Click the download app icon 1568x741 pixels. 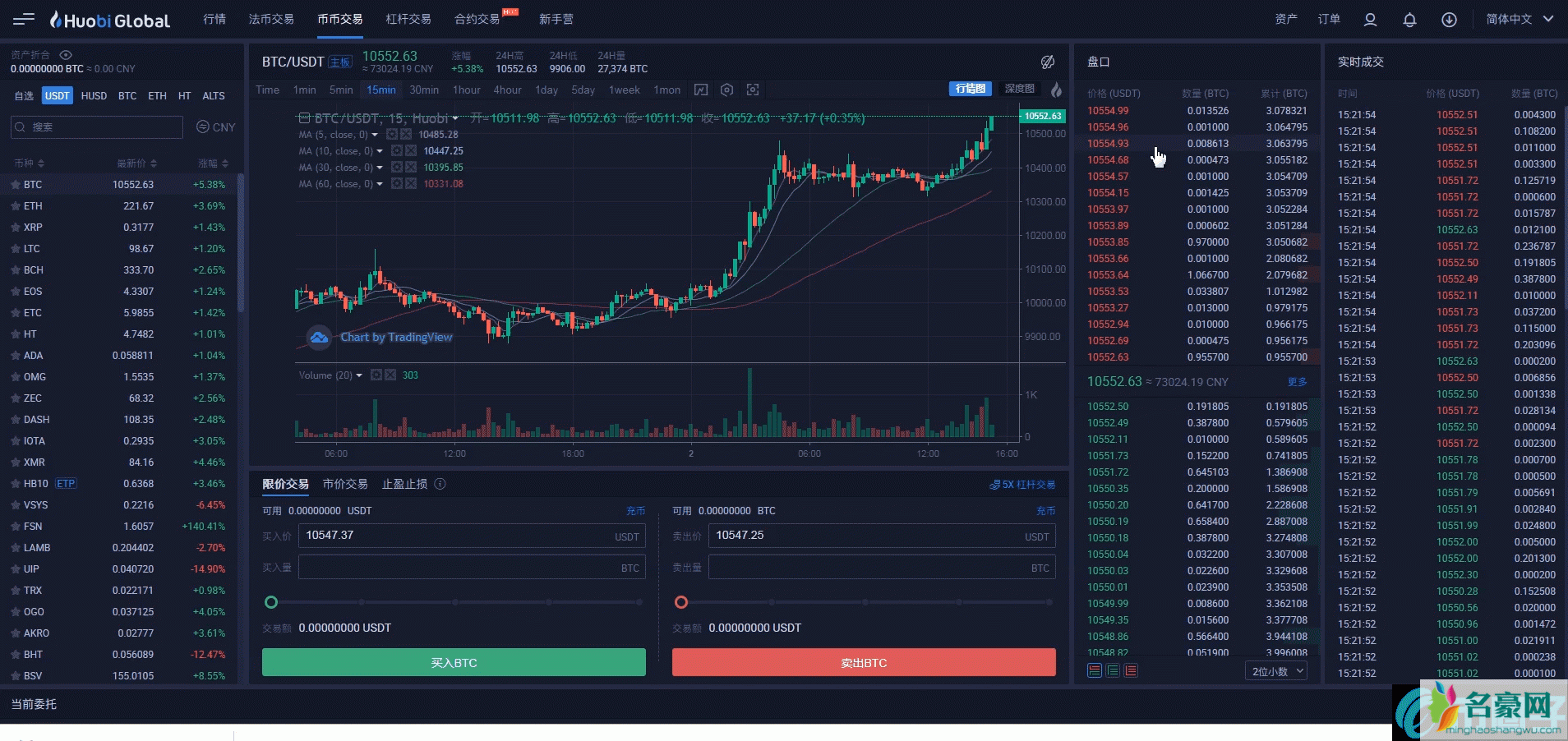point(1449,20)
